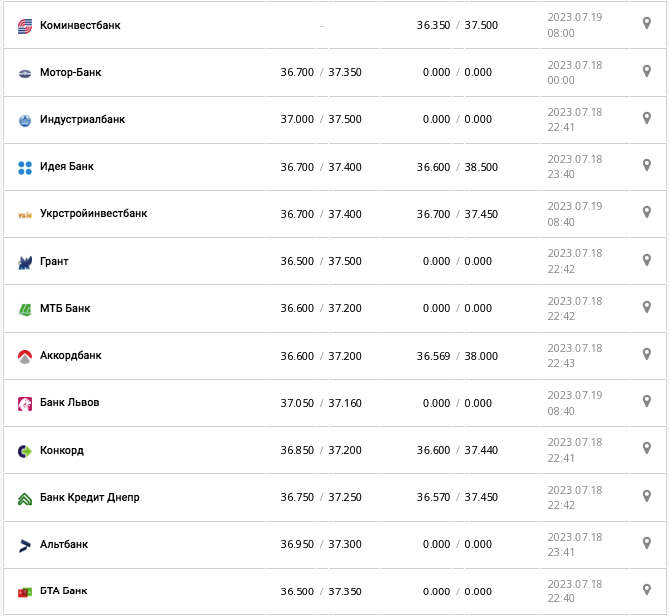
Task: Click the Конкорд bank logo
Action: tap(25, 451)
